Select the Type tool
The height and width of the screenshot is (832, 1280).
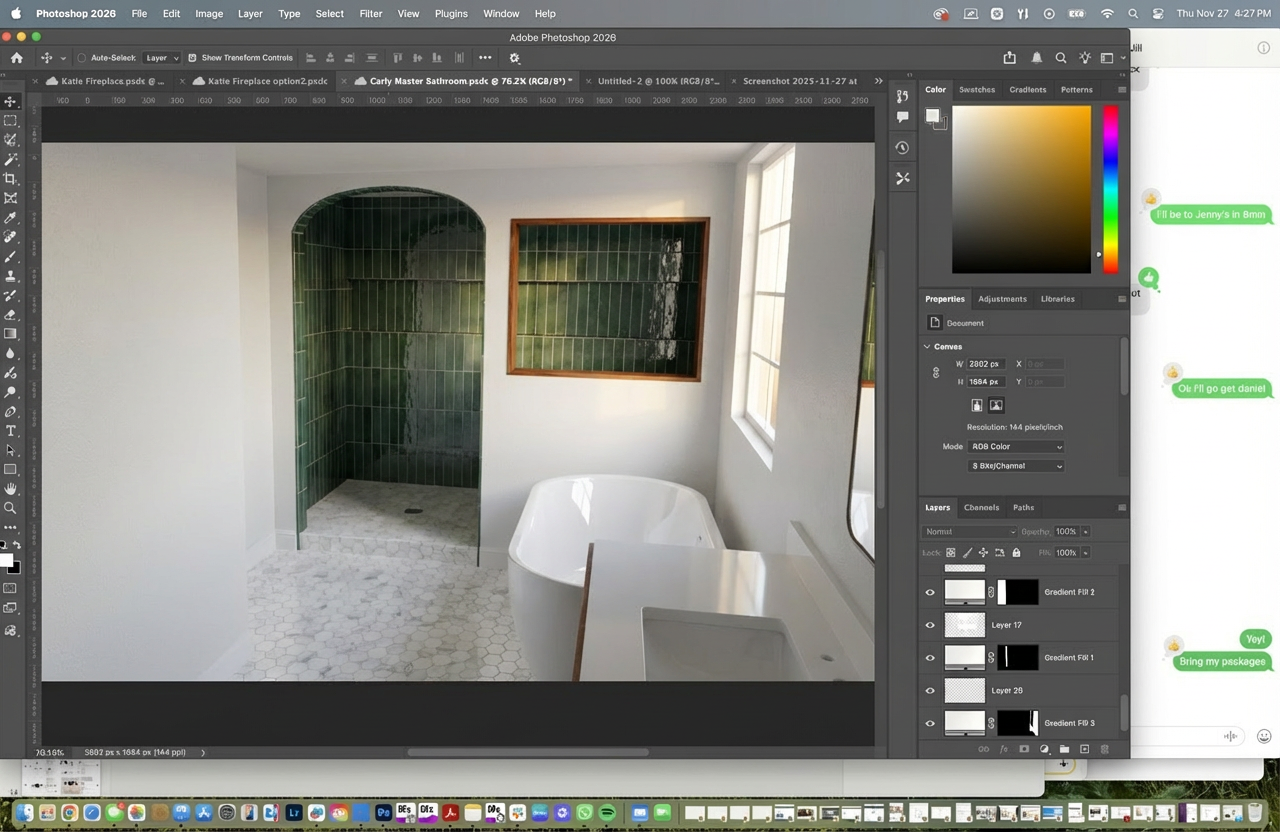(x=10, y=431)
